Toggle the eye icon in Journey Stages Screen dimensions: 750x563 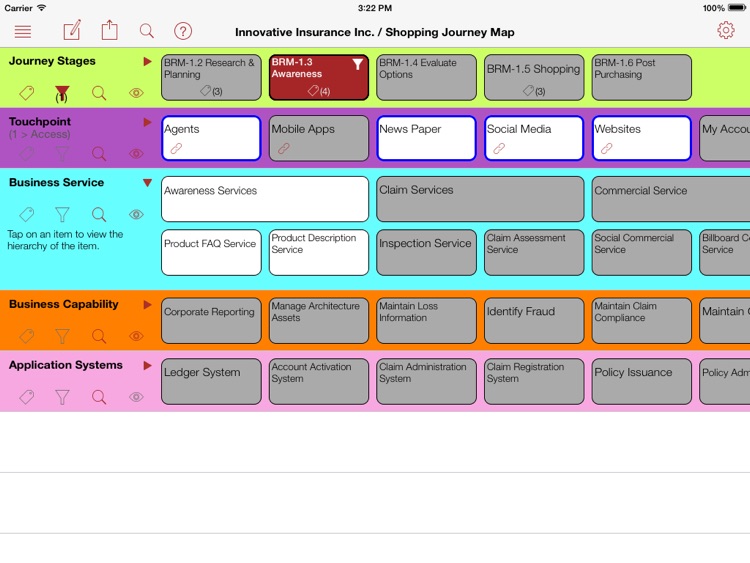(x=136, y=93)
